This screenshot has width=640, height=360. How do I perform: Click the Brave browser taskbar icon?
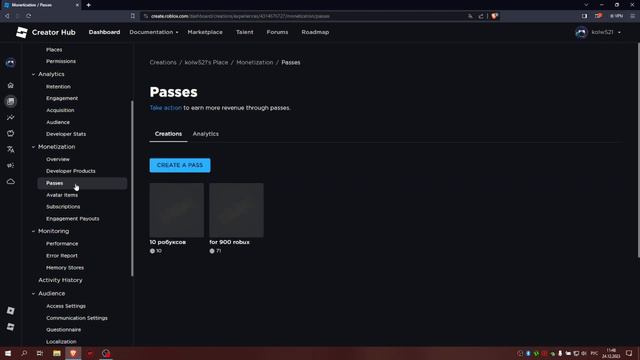pyautogui.click(x=73, y=353)
